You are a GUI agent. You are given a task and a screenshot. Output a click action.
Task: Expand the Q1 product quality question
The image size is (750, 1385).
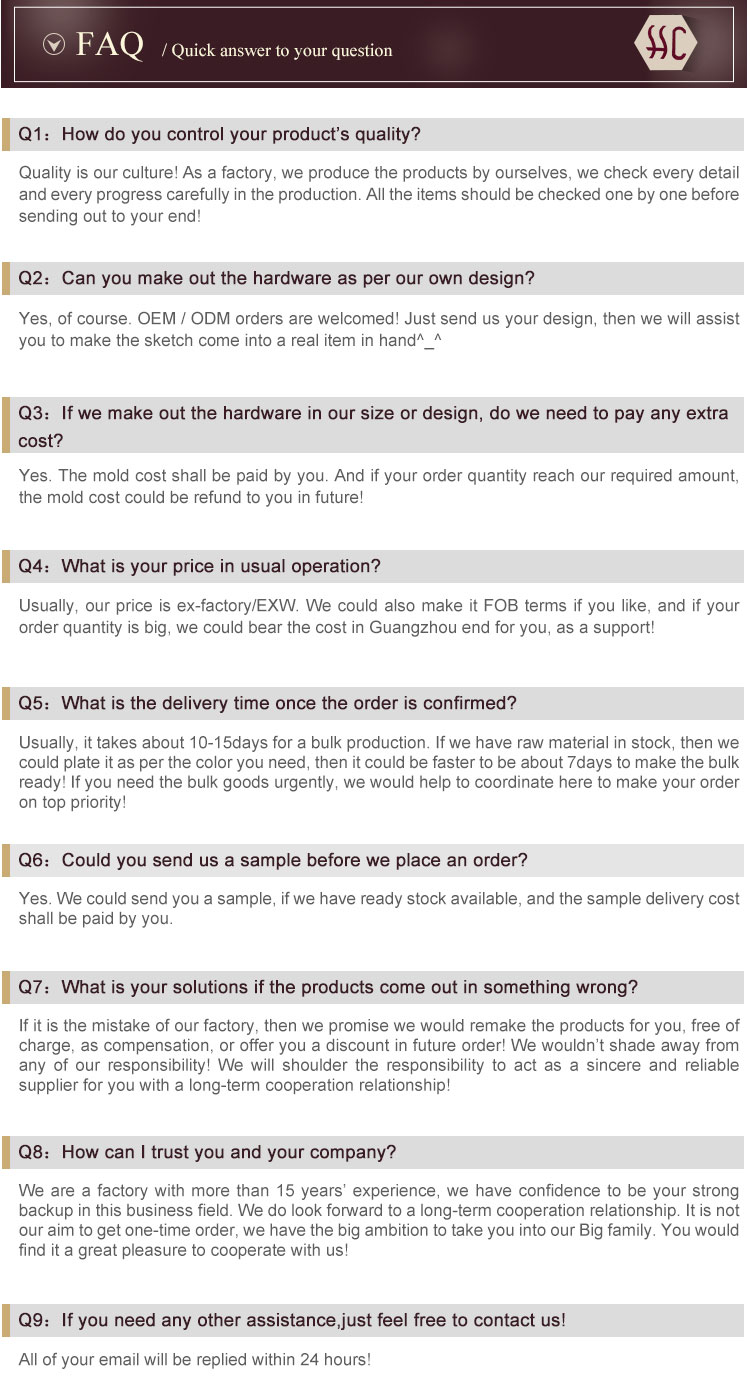220,134
